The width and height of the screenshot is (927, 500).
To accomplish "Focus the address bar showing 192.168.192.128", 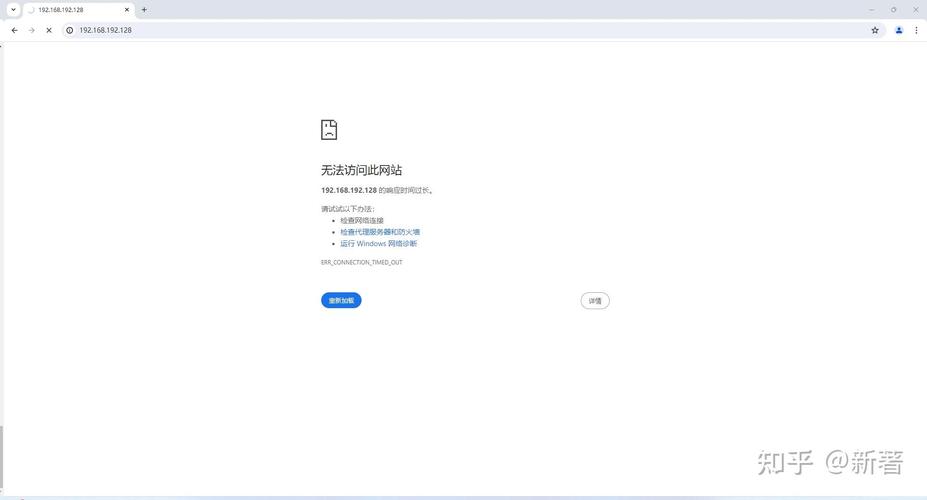I will pyautogui.click(x=473, y=30).
